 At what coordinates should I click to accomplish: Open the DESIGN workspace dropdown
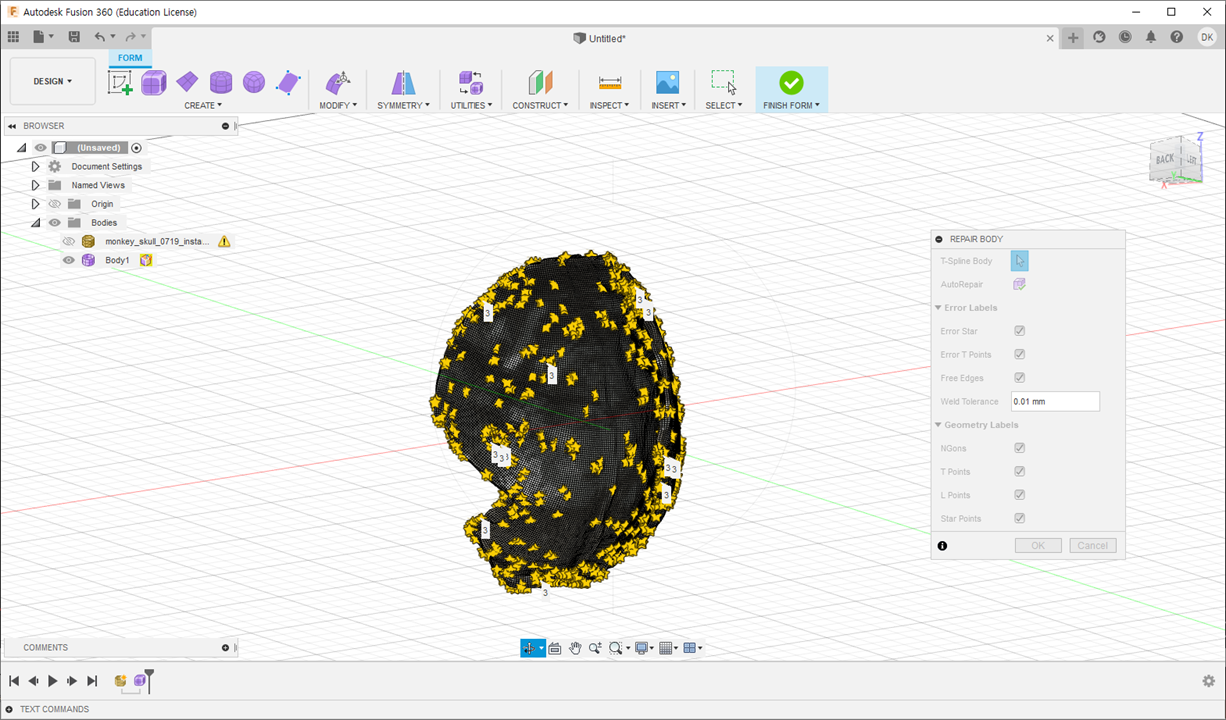pos(53,81)
